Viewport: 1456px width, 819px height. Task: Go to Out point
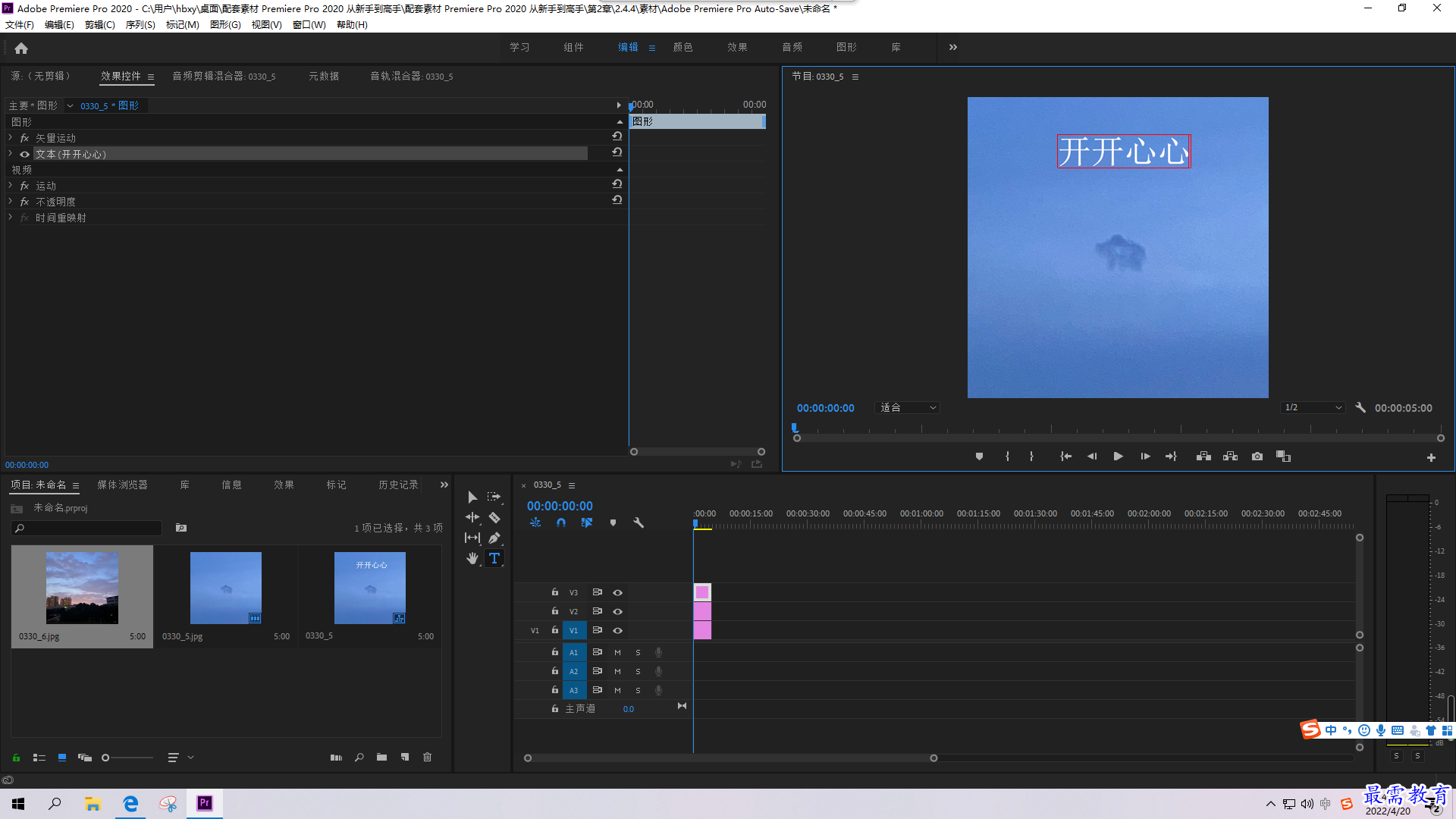(1171, 457)
